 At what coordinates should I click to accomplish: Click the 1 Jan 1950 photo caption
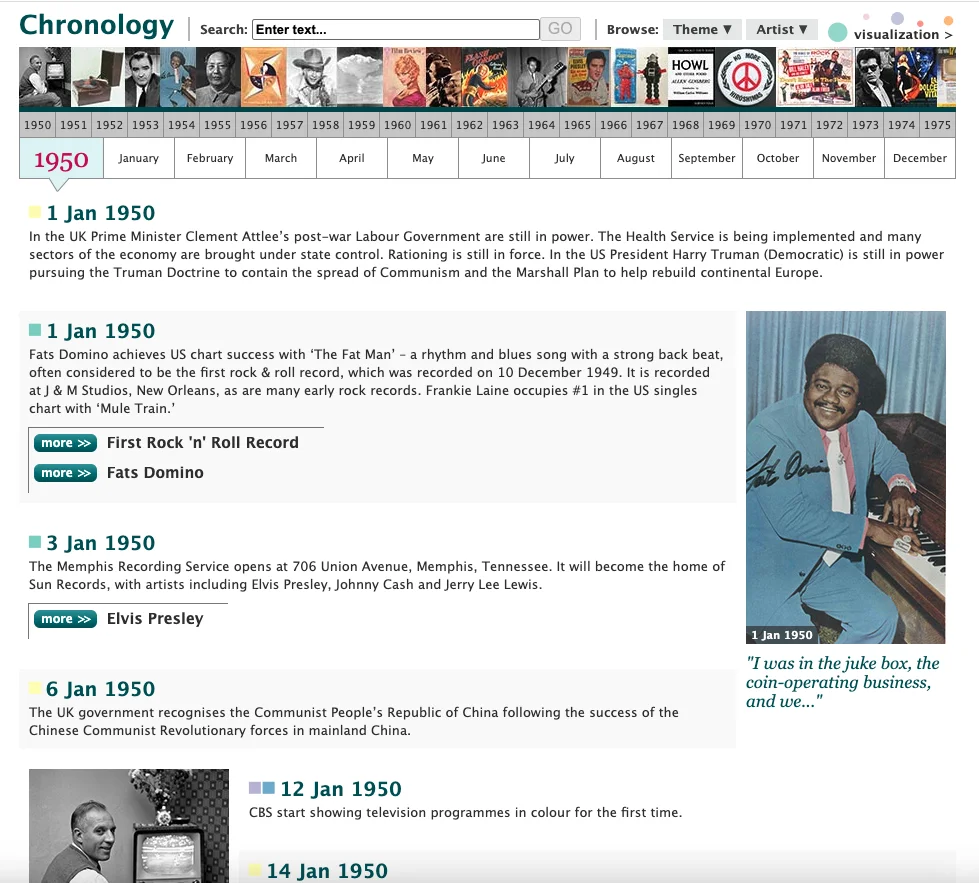point(782,635)
